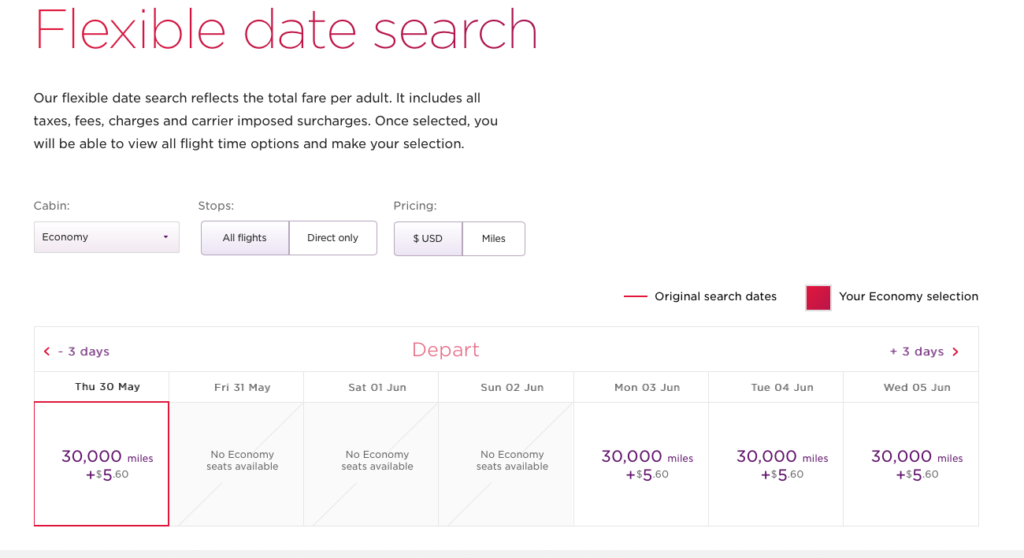Click the Pricing: label
The width and height of the screenshot is (1024, 558).
click(x=415, y=206)
